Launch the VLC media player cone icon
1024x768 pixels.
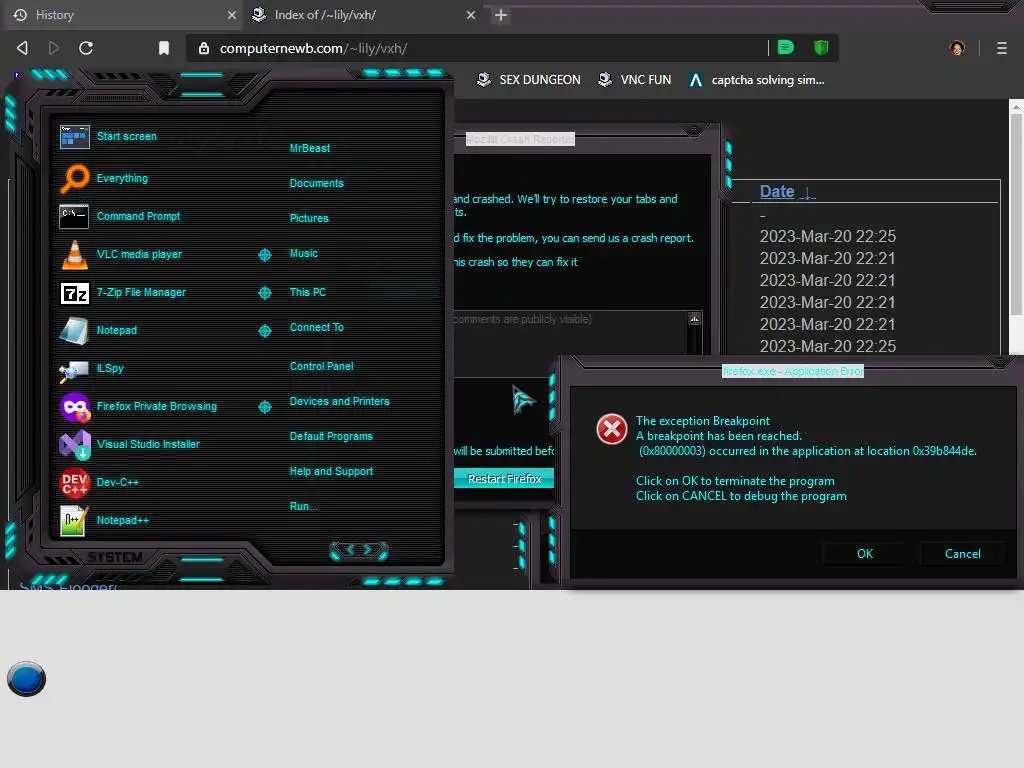(x=74, y=255)
